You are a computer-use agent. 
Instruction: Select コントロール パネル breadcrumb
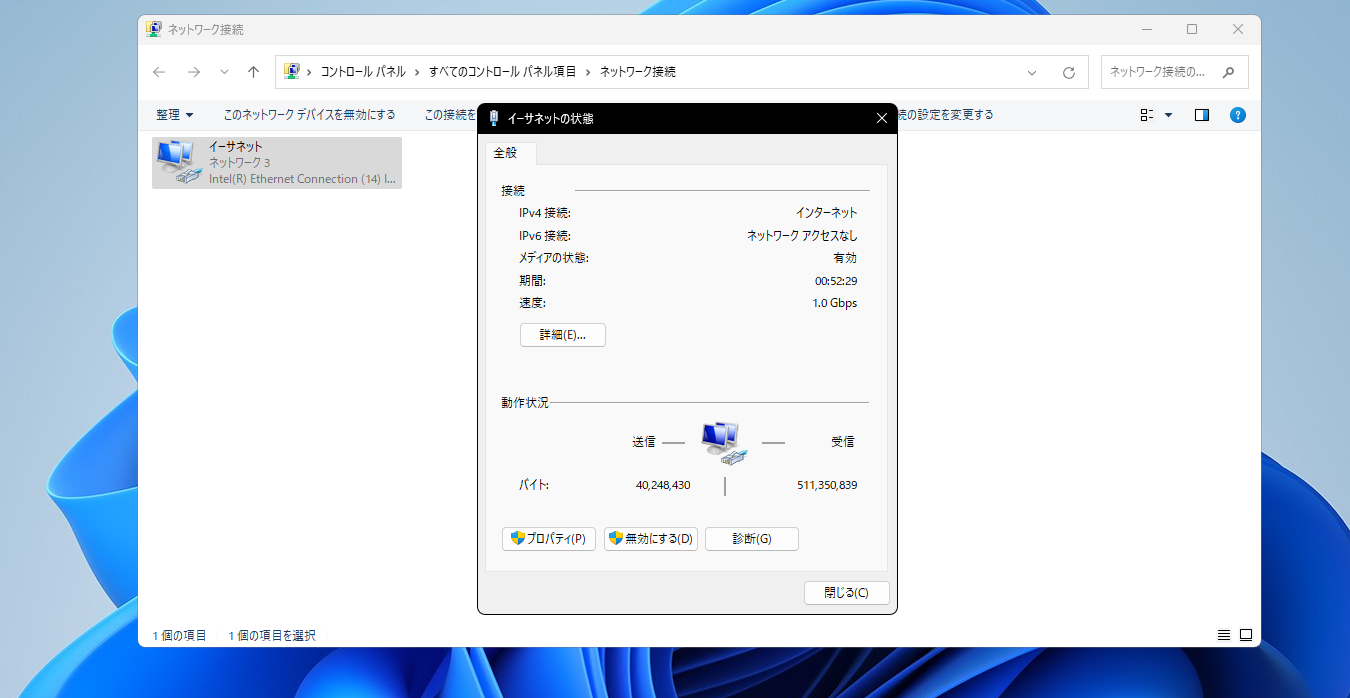coord(363,72)
